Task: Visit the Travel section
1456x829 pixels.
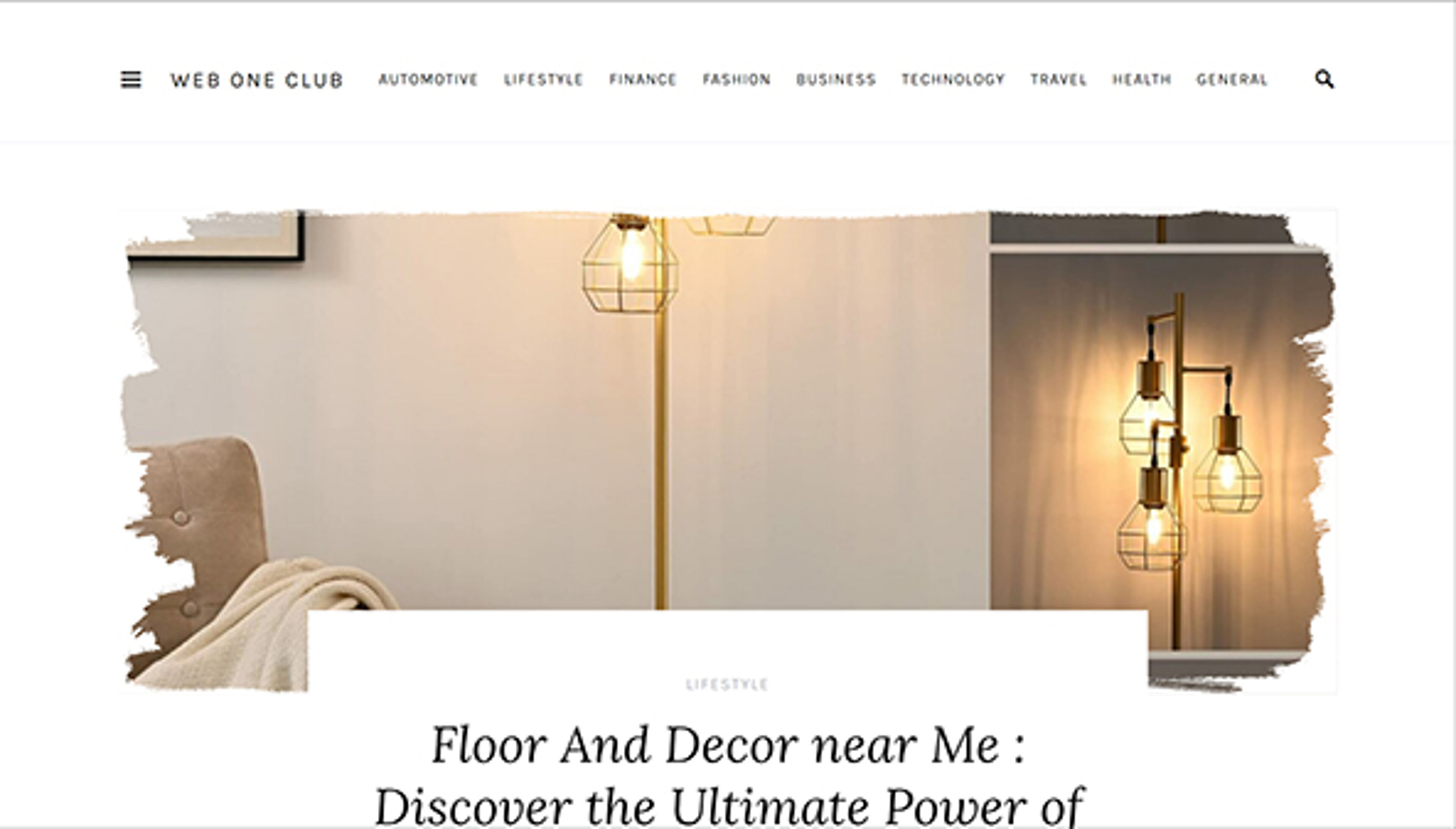Action: pyautogui.click(x=1059, y=80)
